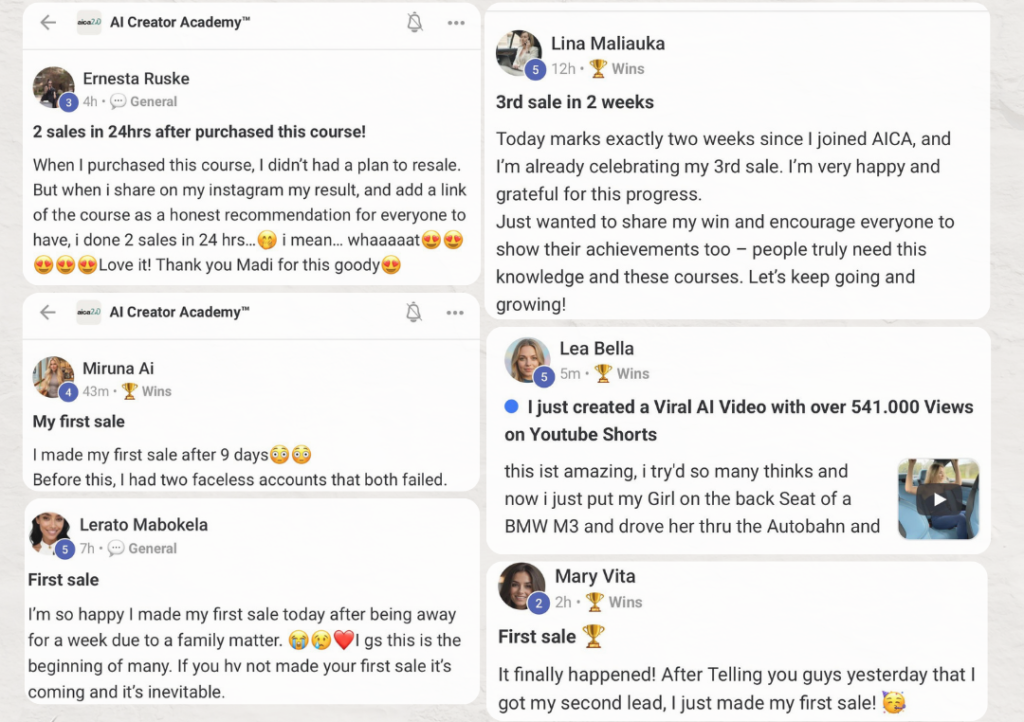
Task: Mute notifications with the top bell icon
Action: click(414, 23)
